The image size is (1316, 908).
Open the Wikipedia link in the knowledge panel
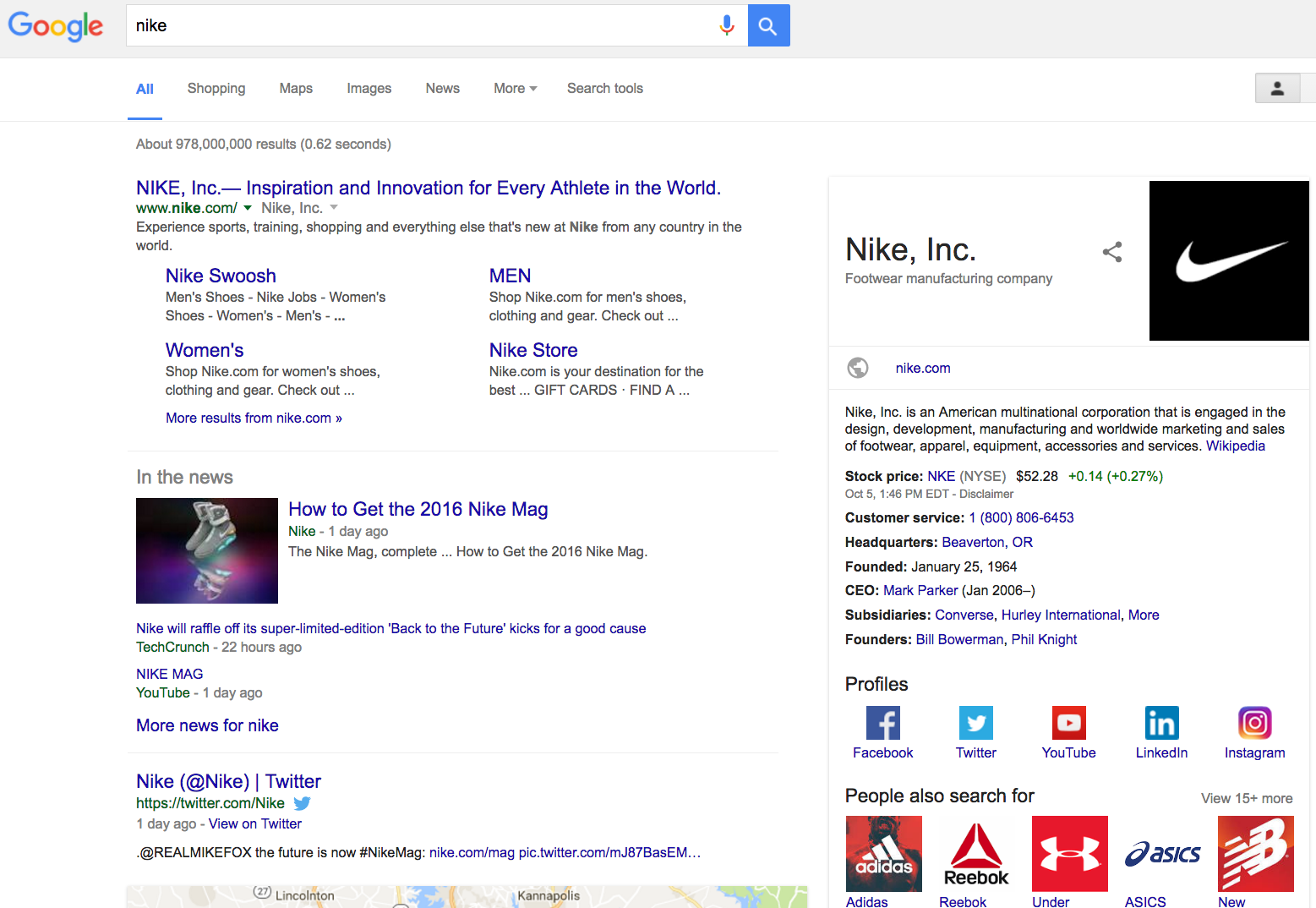point(1235,446)
